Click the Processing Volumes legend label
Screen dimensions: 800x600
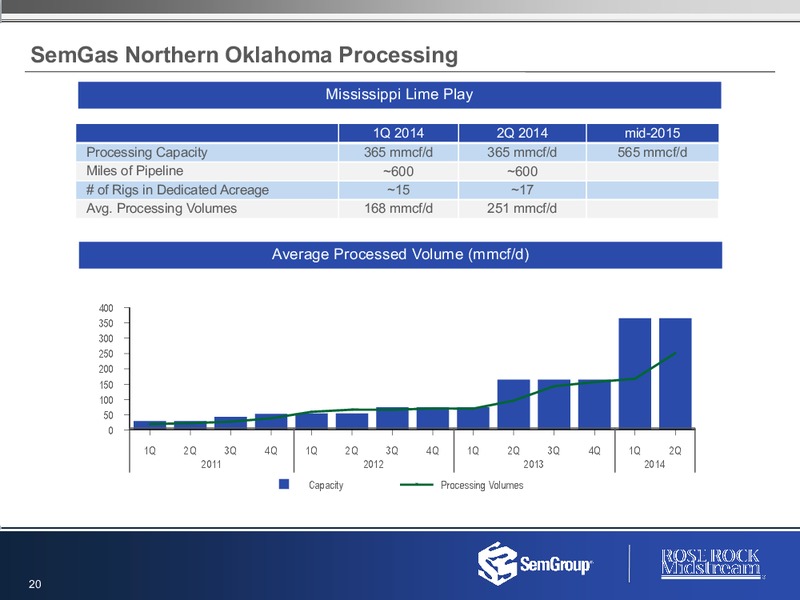[x=482, y=485]
